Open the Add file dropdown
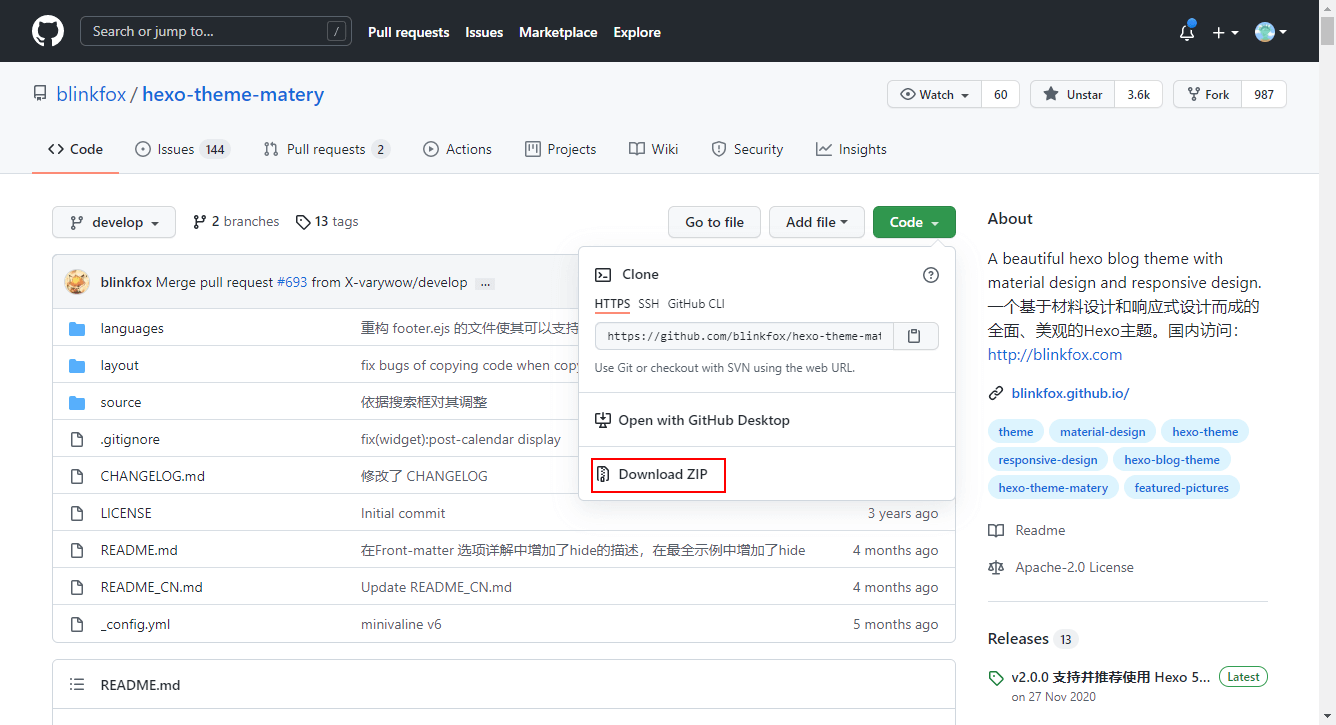1336x725 pixels. click(817, 222)
